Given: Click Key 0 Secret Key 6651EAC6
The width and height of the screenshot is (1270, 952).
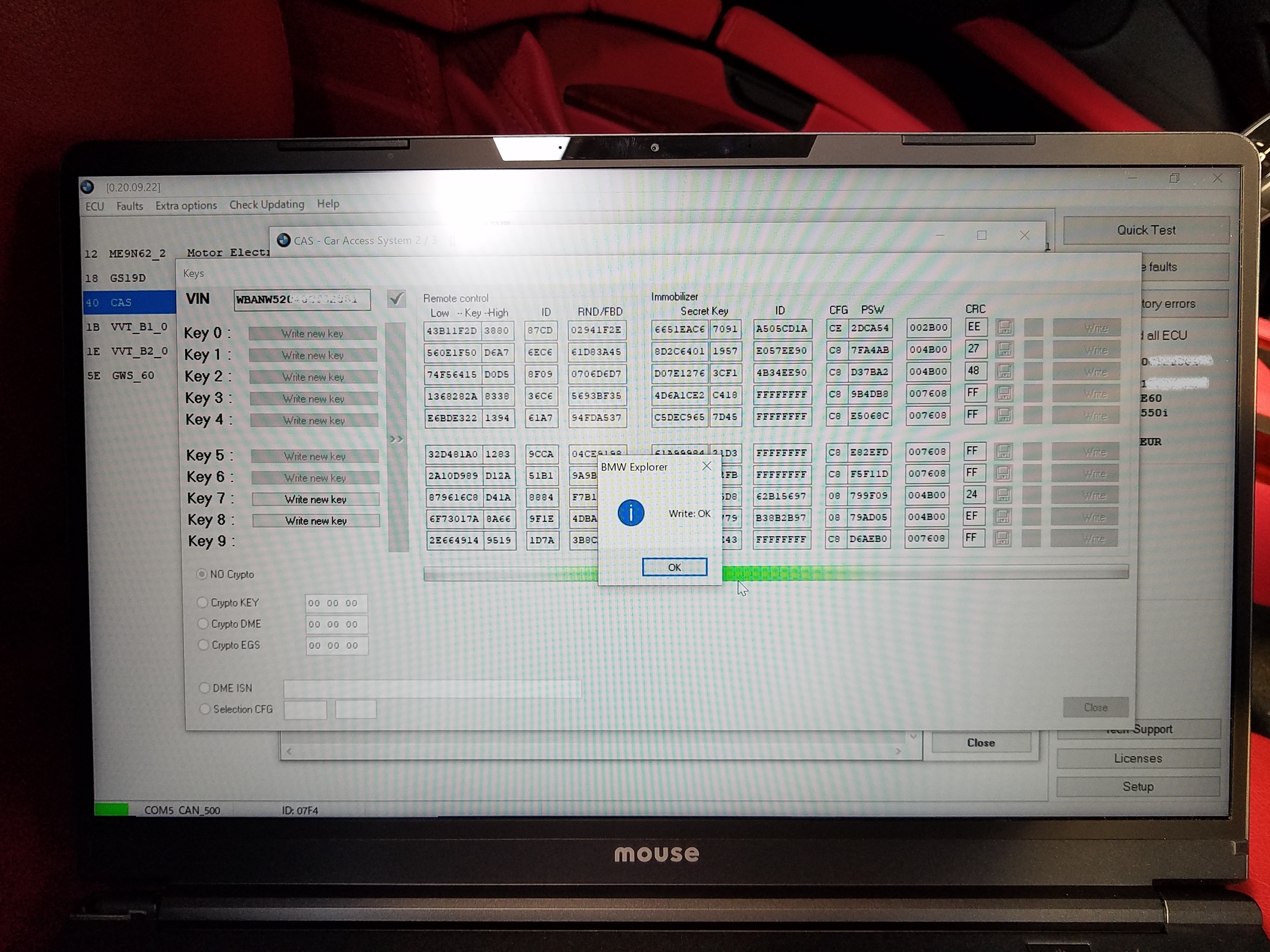Looking at the screenshot, I should point(679,329).
